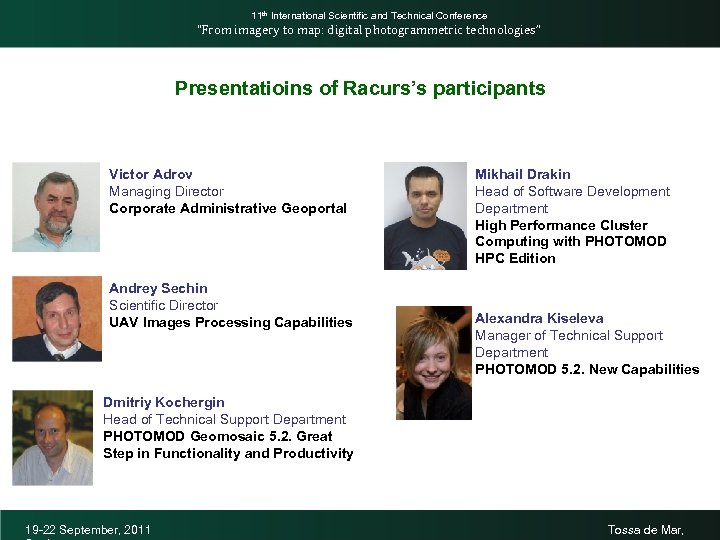This screenshot has width=720, height=540.
Task: Select the name 'Dmitriy Kochergin'
Action: (164, 402)
